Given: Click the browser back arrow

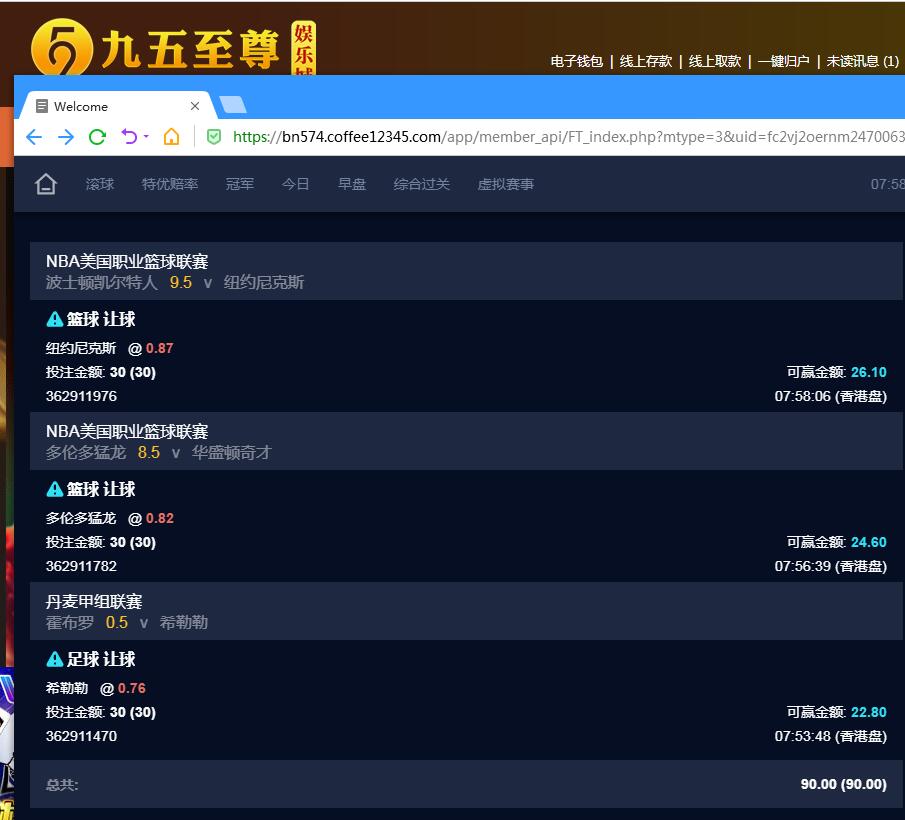Looking at the screenshot, I should (34, 137).
